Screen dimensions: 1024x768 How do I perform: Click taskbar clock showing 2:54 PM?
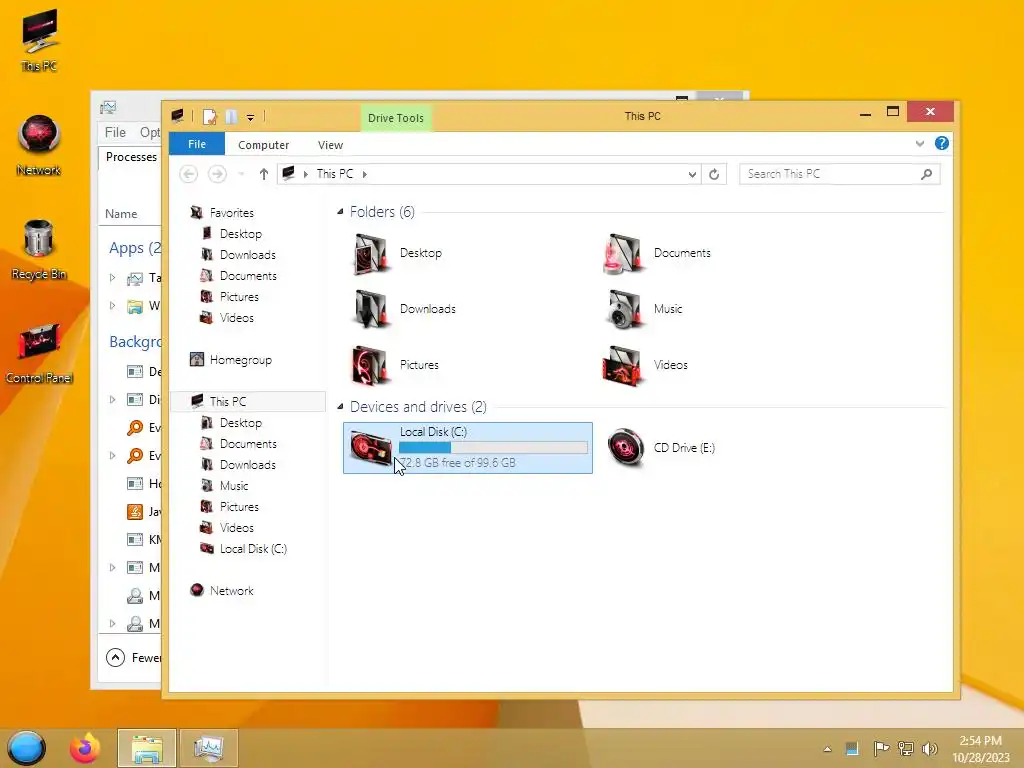tap(980, 749)
